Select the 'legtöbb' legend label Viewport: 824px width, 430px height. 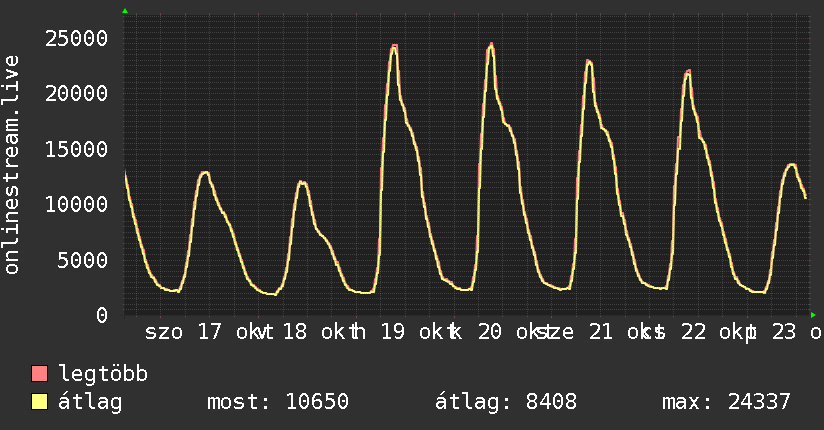(104, 373)
